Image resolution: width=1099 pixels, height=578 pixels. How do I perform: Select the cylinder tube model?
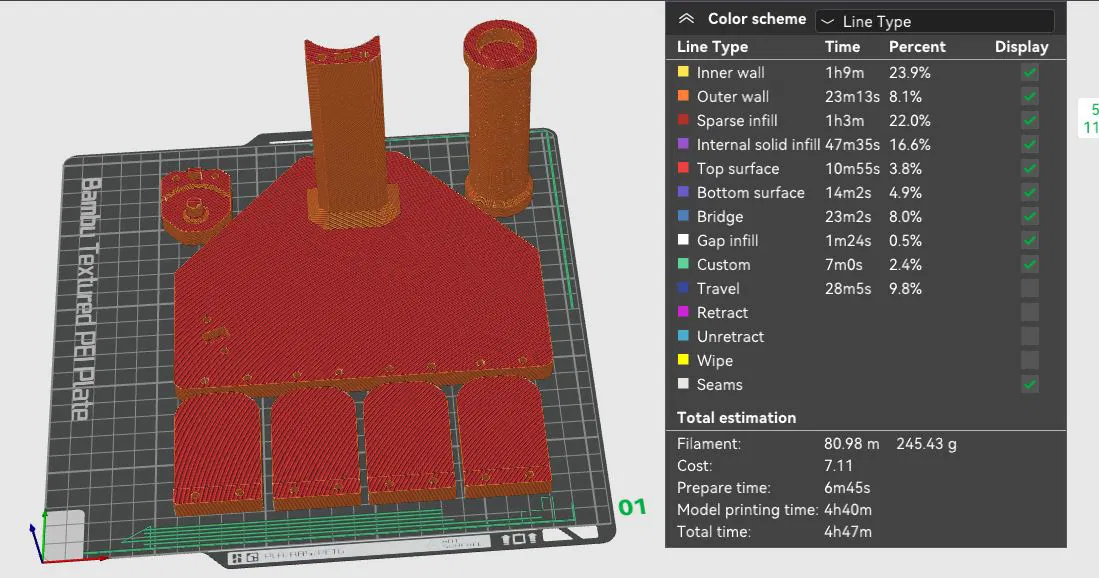499,116
